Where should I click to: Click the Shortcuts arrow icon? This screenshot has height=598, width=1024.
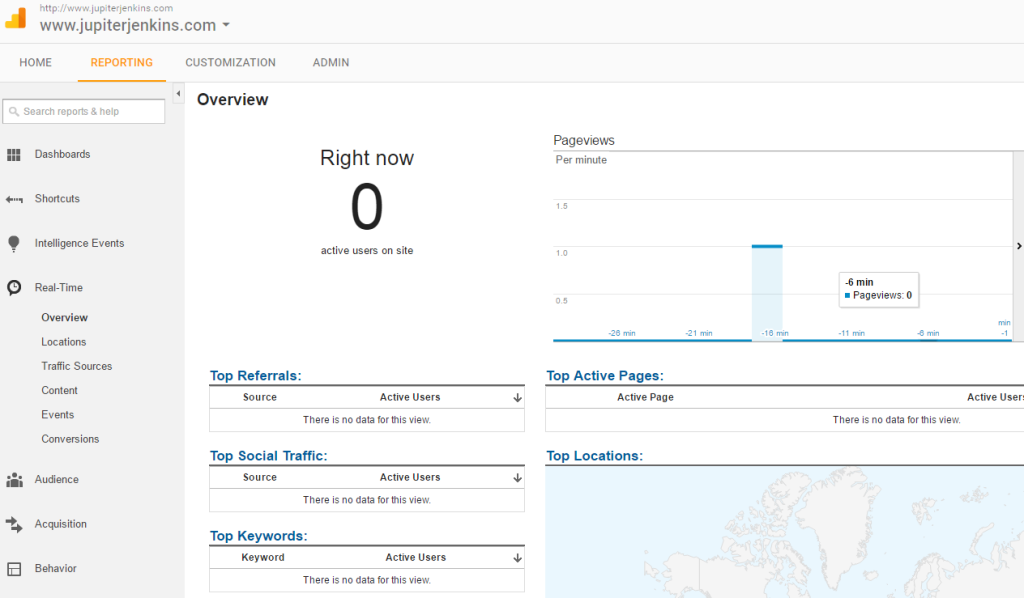[x=14, y=199]
